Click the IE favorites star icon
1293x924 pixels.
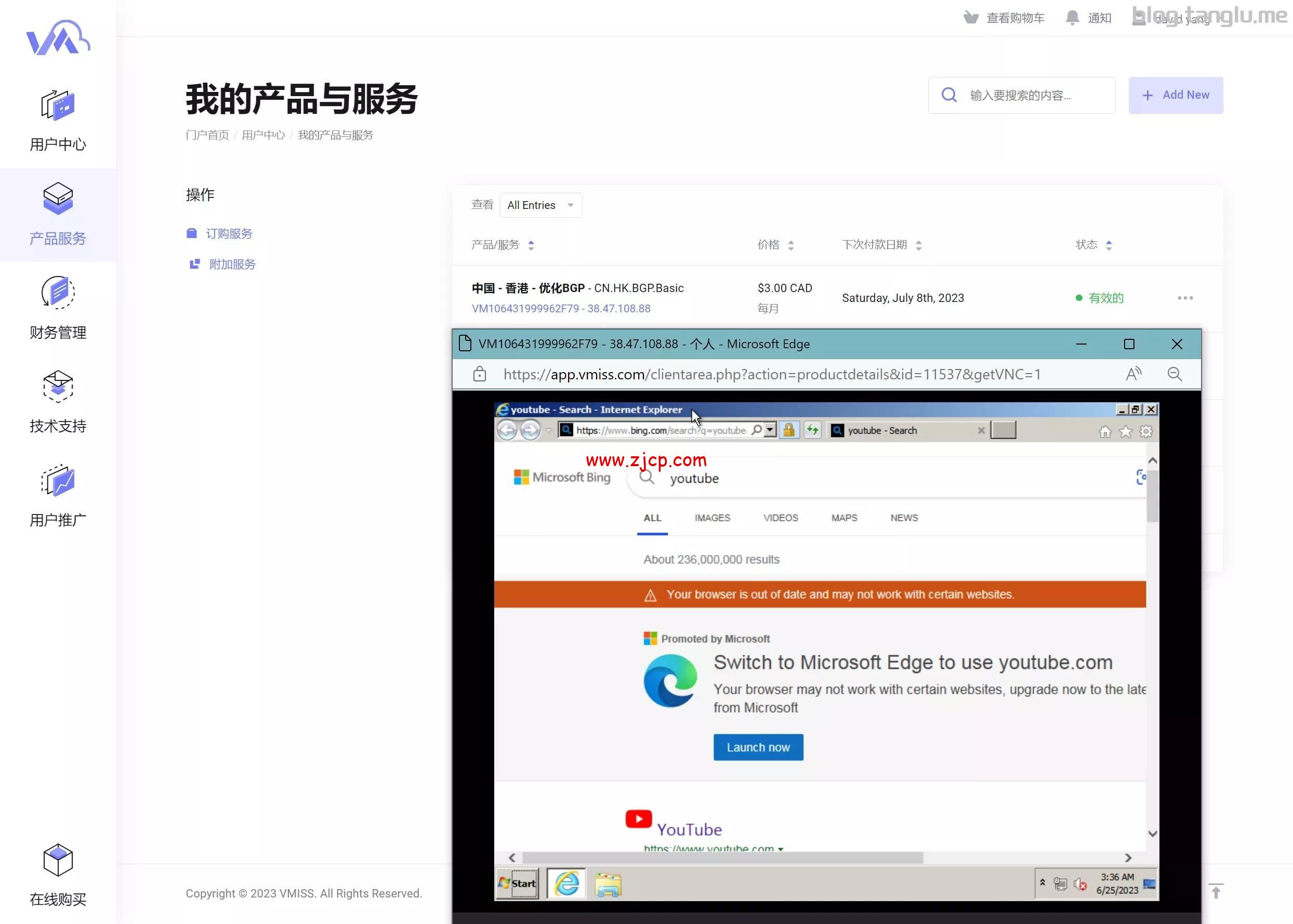1125,432
